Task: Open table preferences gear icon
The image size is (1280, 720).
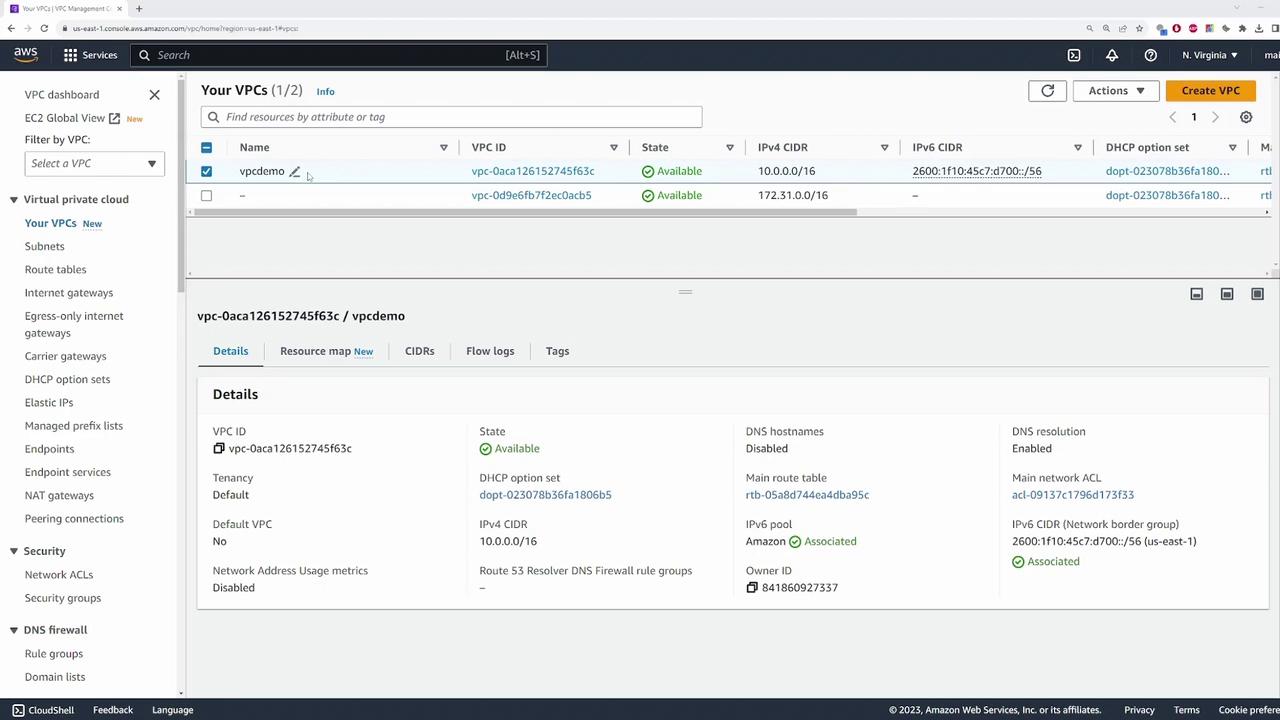Action: (1246, 117)
